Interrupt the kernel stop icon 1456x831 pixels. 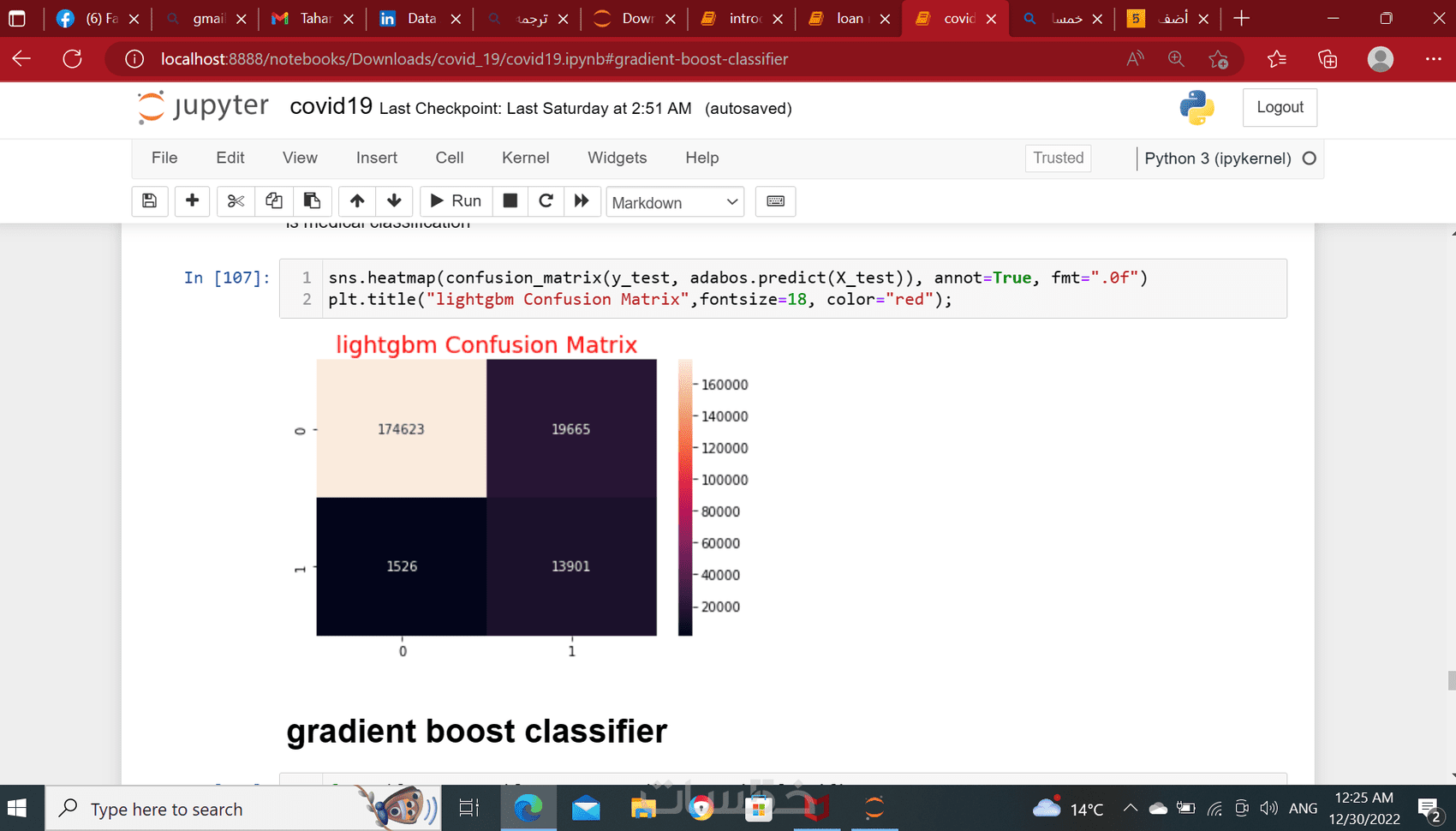point(510,201)
